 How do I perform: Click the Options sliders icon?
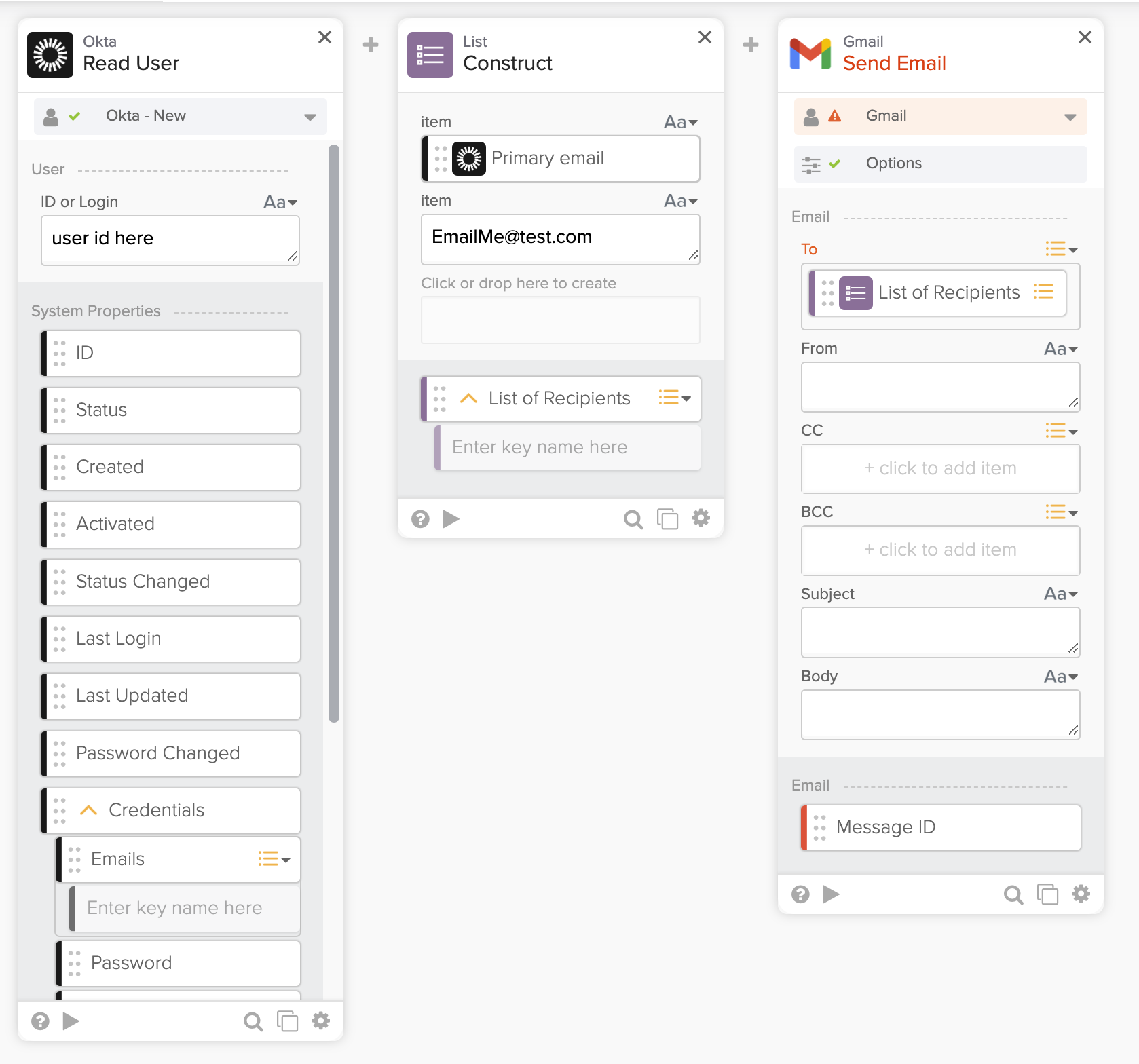point(811,164)
